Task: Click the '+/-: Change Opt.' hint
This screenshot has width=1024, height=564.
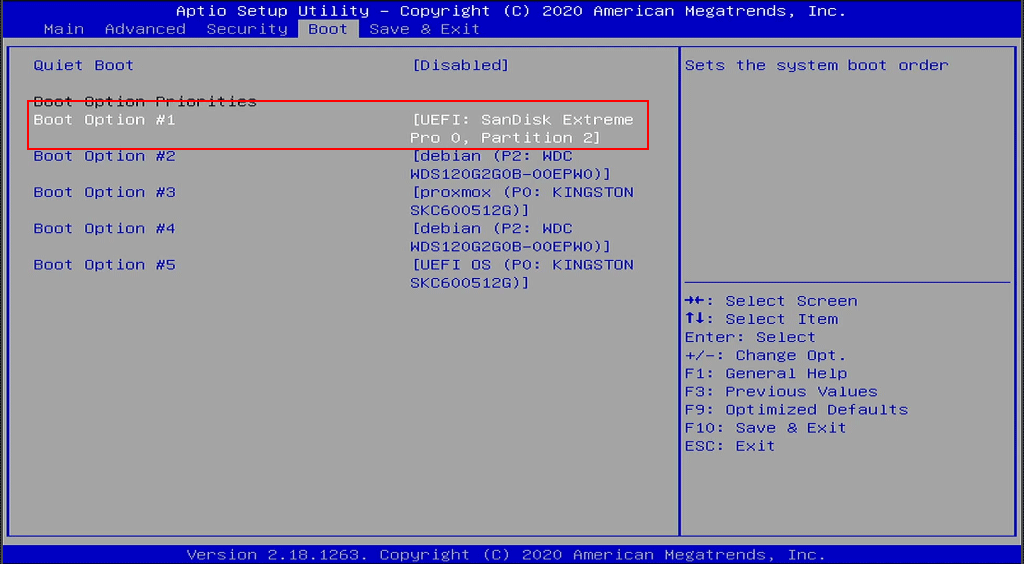Action: [765, 356]
